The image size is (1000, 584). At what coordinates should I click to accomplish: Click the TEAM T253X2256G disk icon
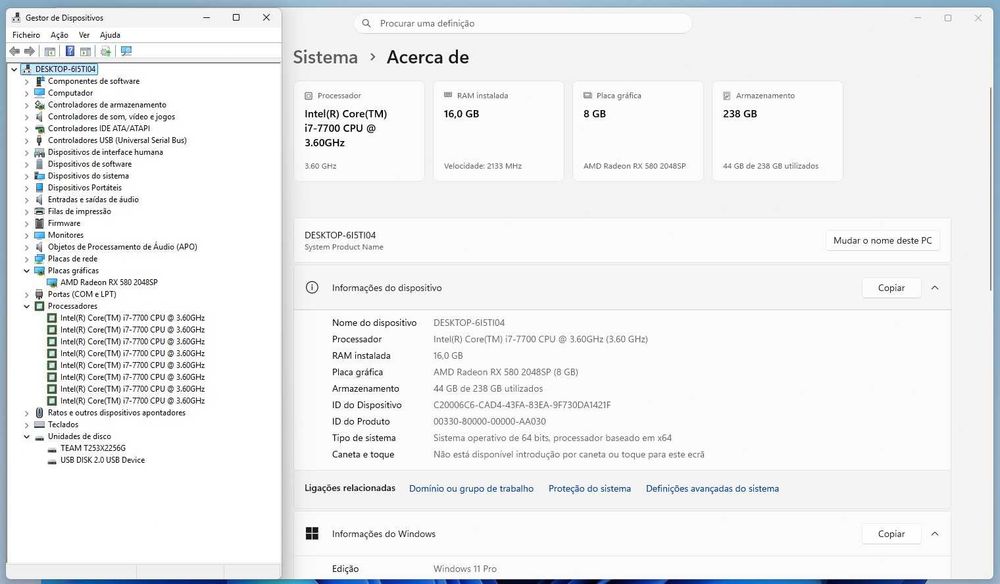tap(52, 449)
